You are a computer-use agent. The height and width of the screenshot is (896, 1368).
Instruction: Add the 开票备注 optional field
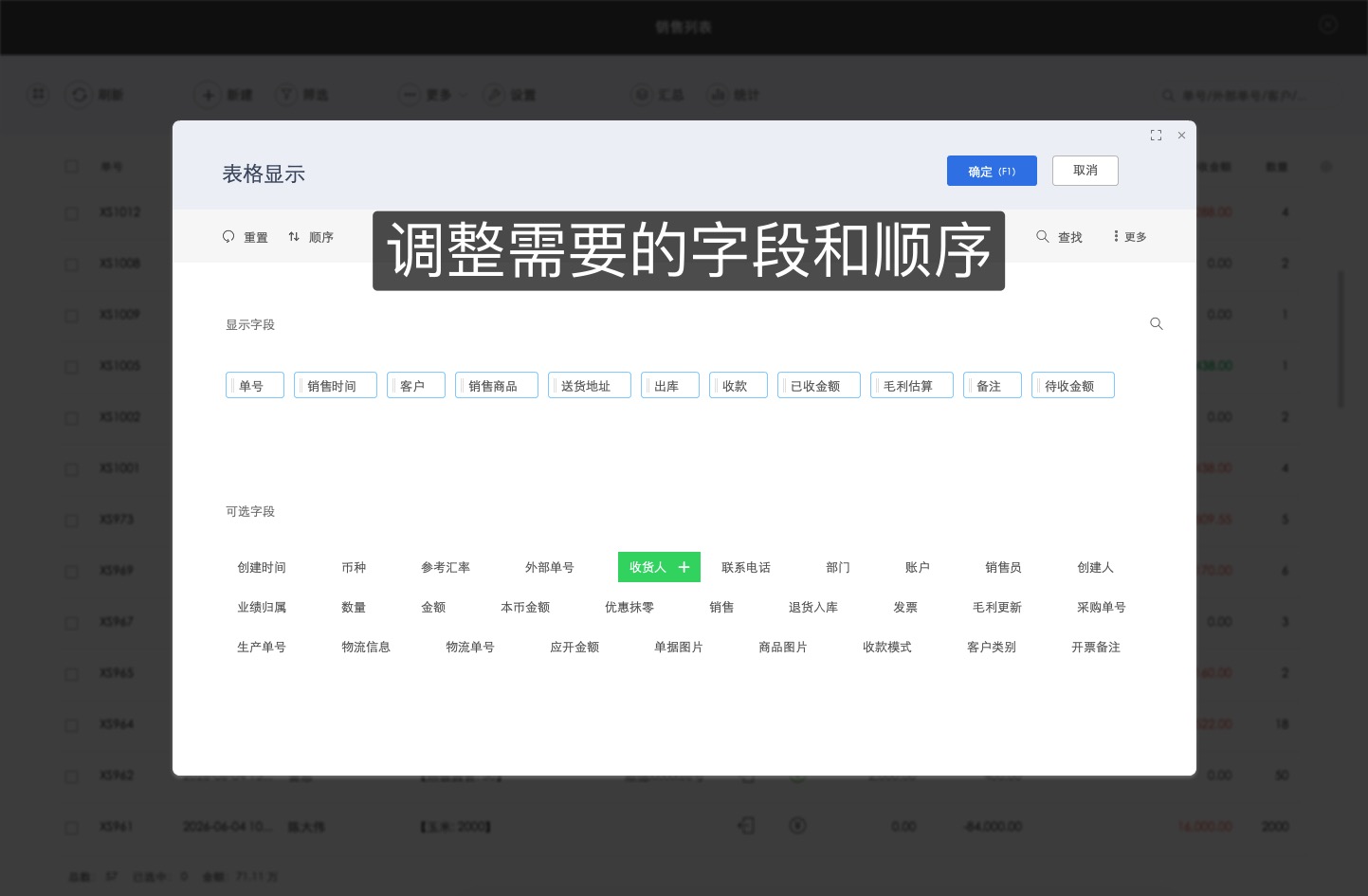[x=1096, y=647]
